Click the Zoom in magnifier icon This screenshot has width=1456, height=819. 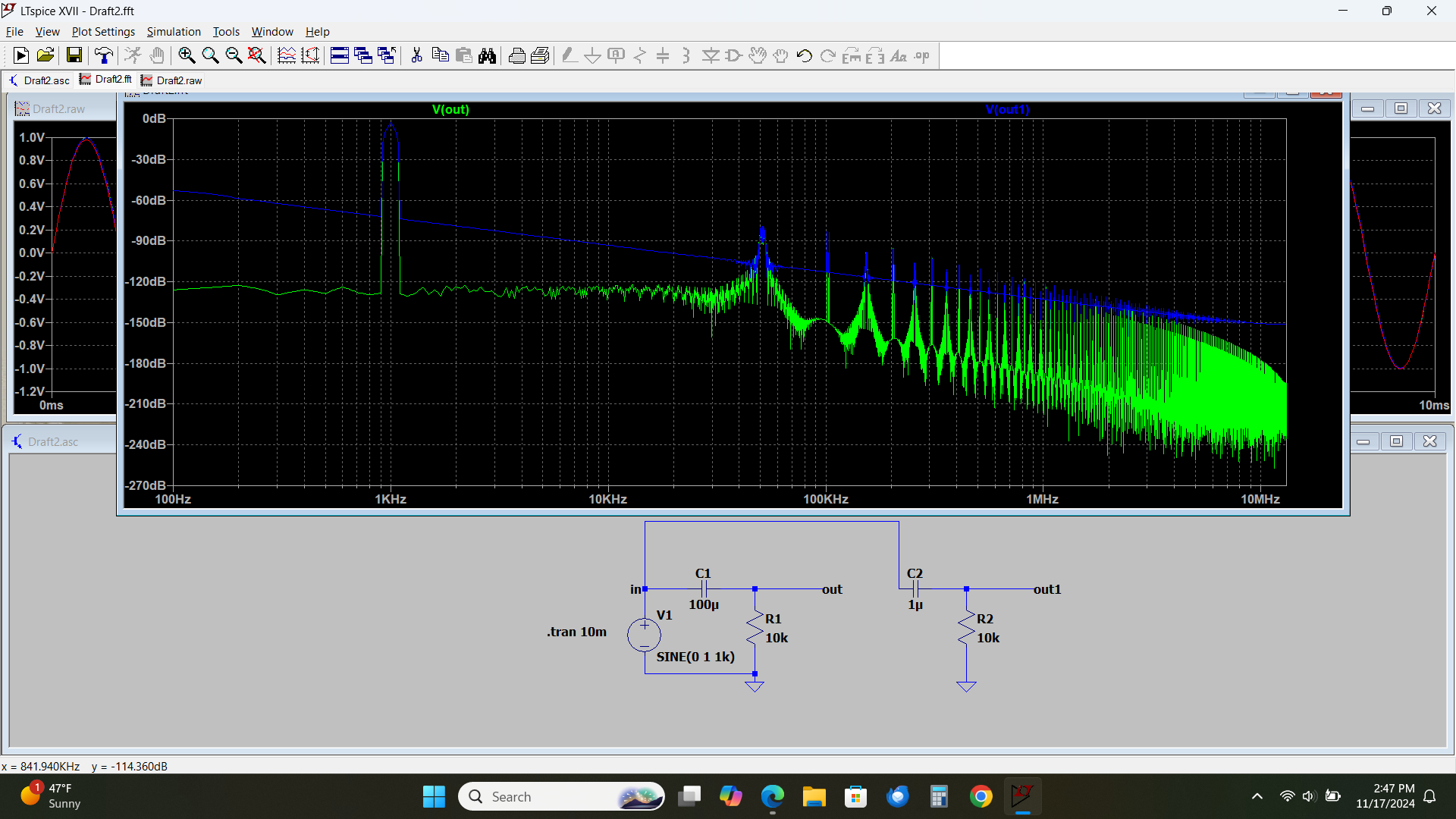[x=187, y=55]
